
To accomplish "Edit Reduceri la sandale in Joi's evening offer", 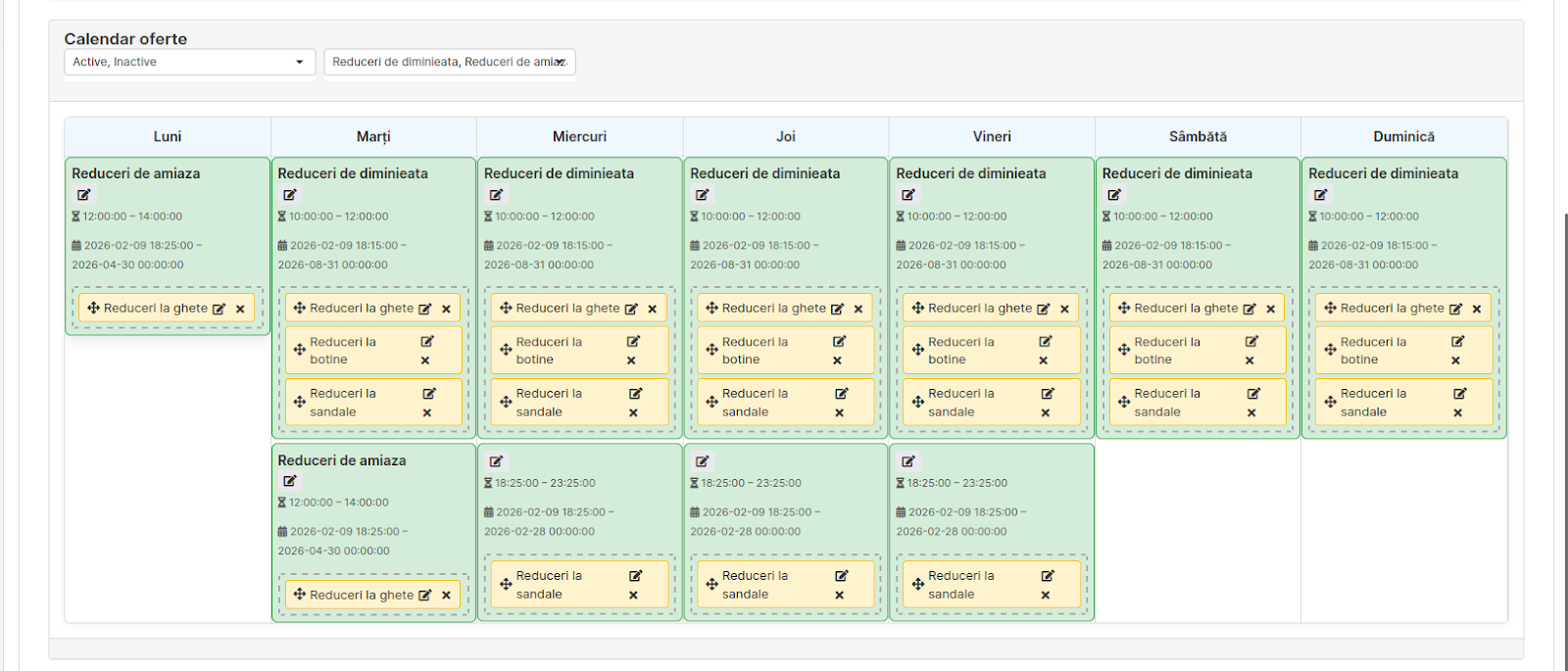I will (x=841, y=576).
